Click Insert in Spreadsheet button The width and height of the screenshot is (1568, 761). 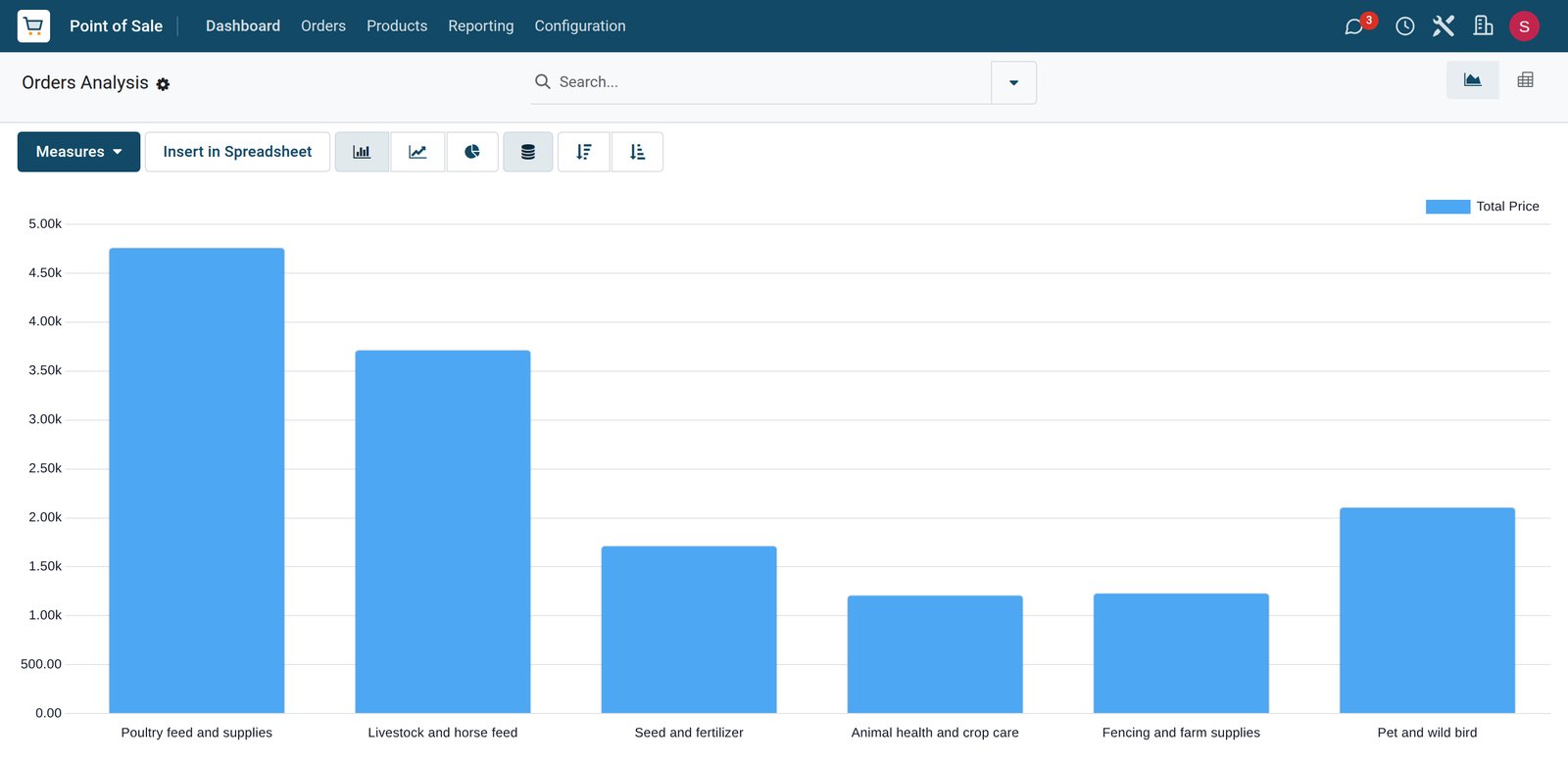(x=237, y=152)
